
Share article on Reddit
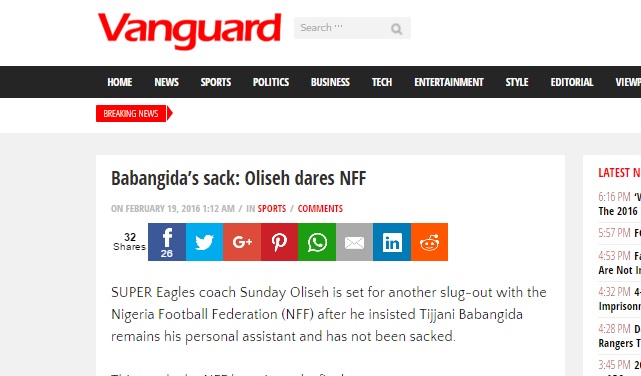[x=429, y=242]
